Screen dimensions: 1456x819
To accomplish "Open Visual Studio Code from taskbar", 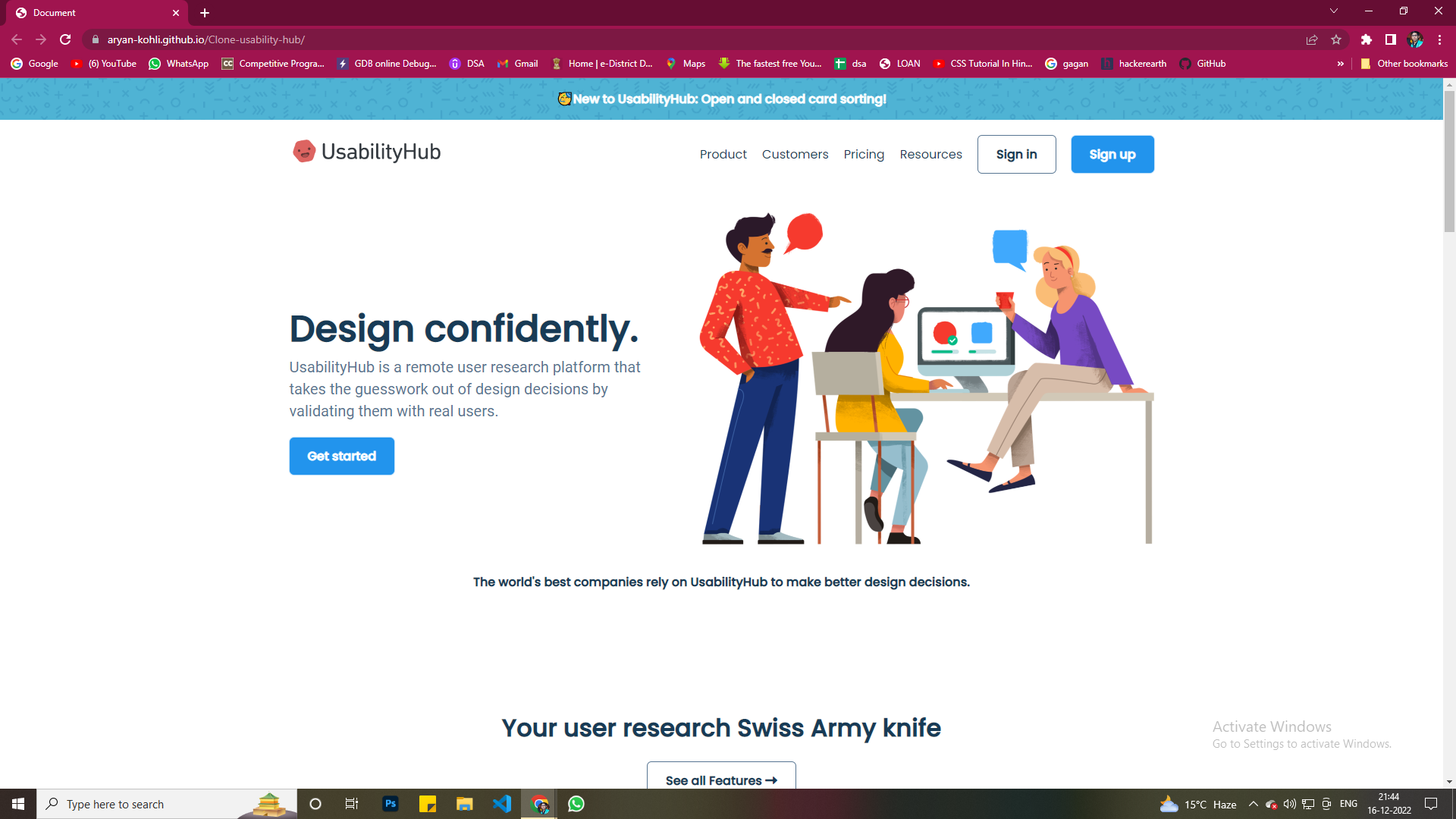I will click(x=502, y=804).
